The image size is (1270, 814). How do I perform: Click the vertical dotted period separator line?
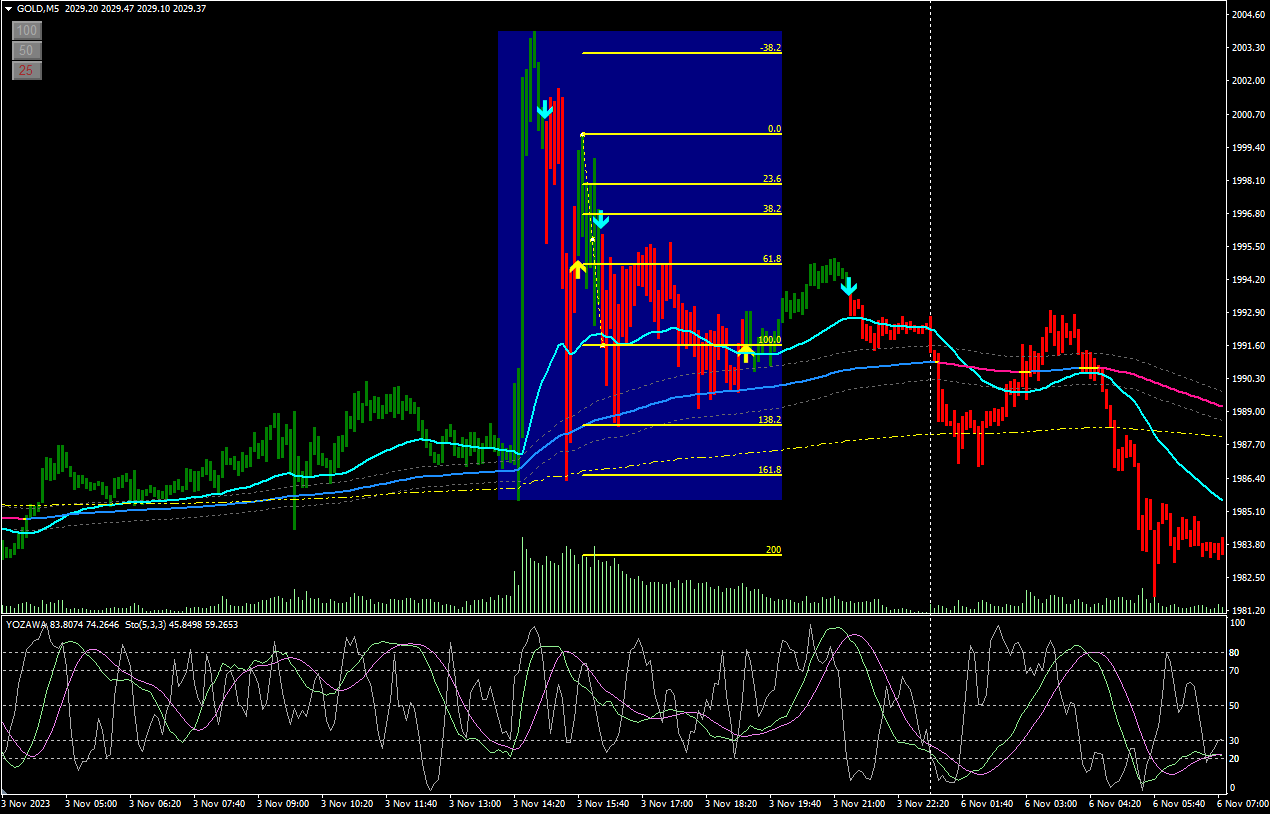[x=931, y=200]
